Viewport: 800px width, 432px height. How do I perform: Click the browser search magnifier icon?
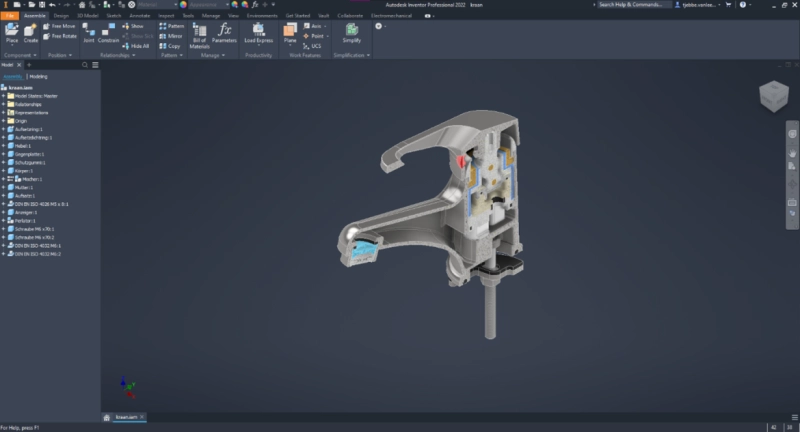tap(85, 65)
